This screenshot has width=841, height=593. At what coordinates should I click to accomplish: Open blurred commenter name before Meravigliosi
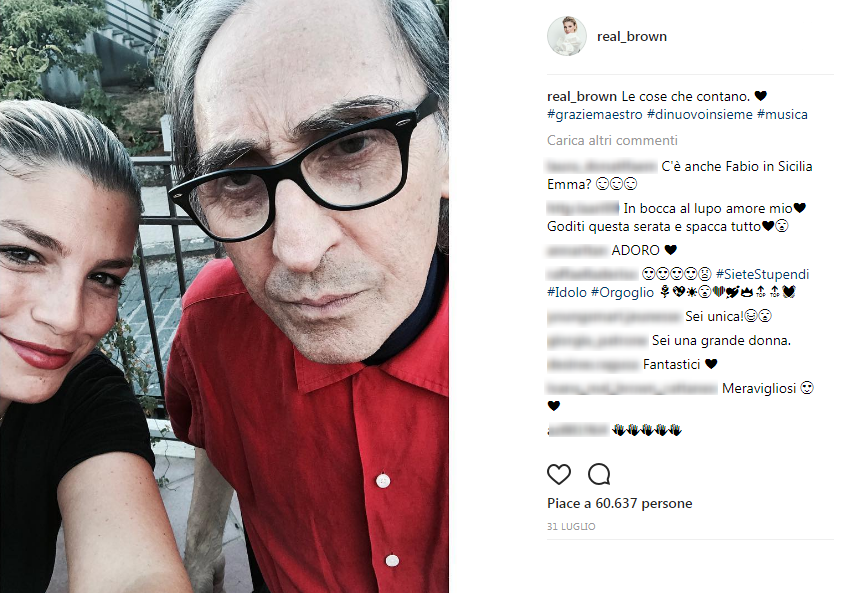point(632,388)
